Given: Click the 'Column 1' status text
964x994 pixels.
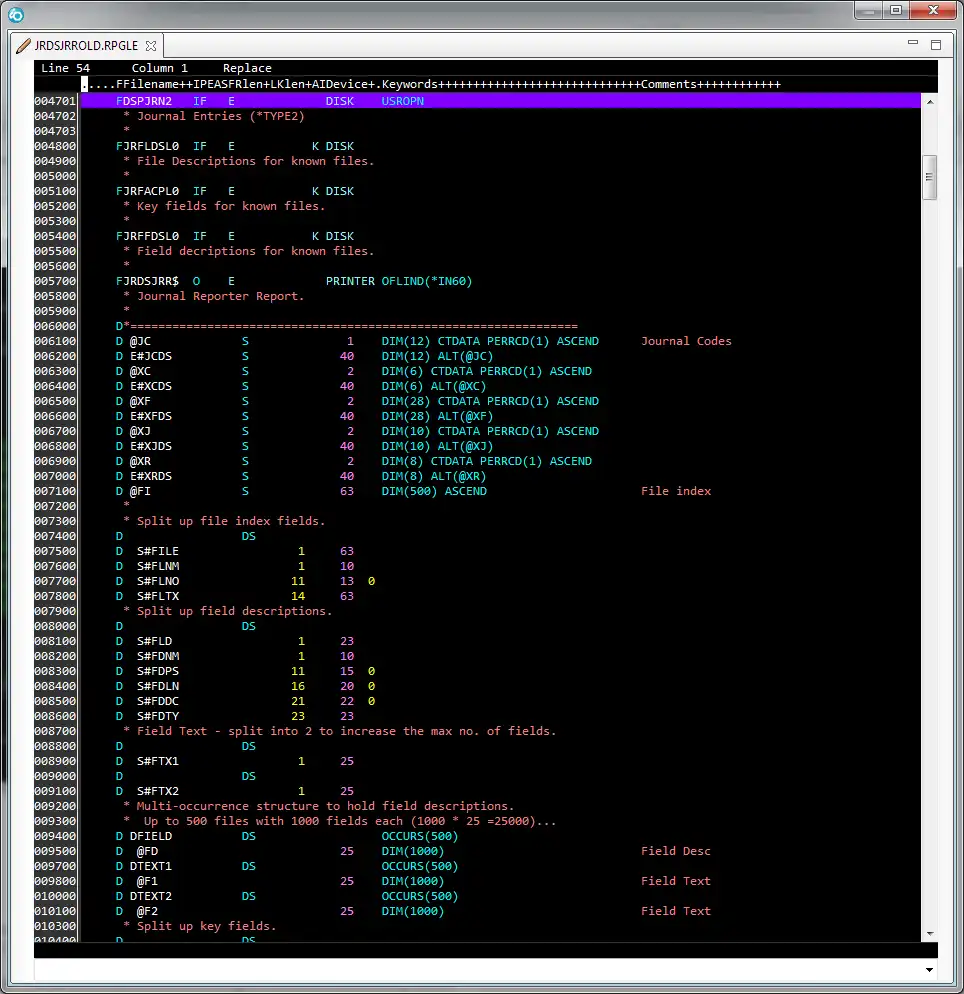Looking at the screenshot, I should (x=159, y=68).
